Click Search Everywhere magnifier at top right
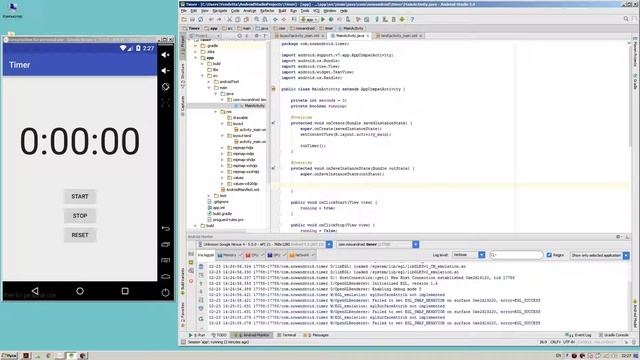Image resolution: width=640 pixels, height=360 pixels. click(x=626, y=19)
